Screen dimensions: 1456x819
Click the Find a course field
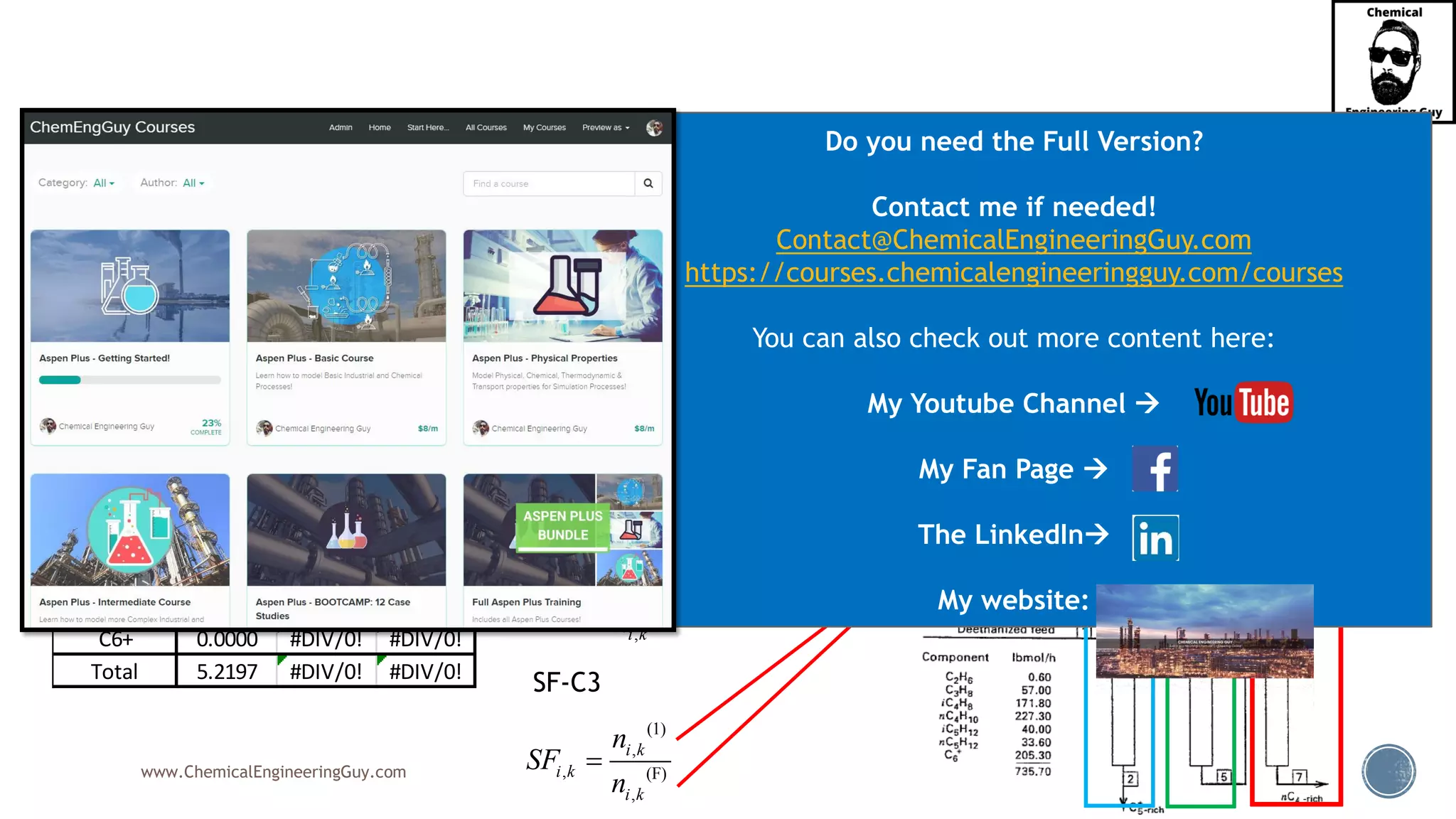click(549, 183)
